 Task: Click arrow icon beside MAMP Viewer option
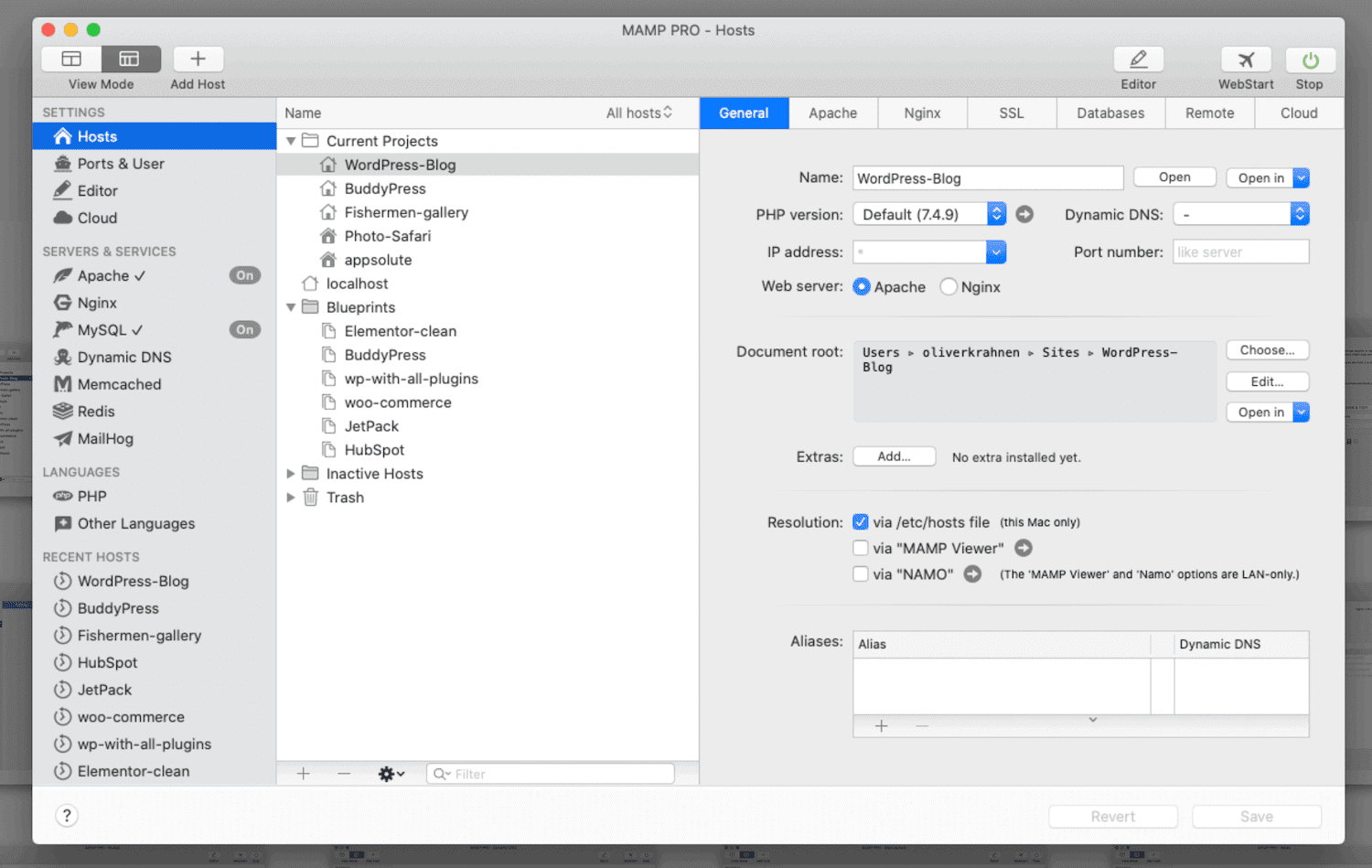[x=1024, y=548]
